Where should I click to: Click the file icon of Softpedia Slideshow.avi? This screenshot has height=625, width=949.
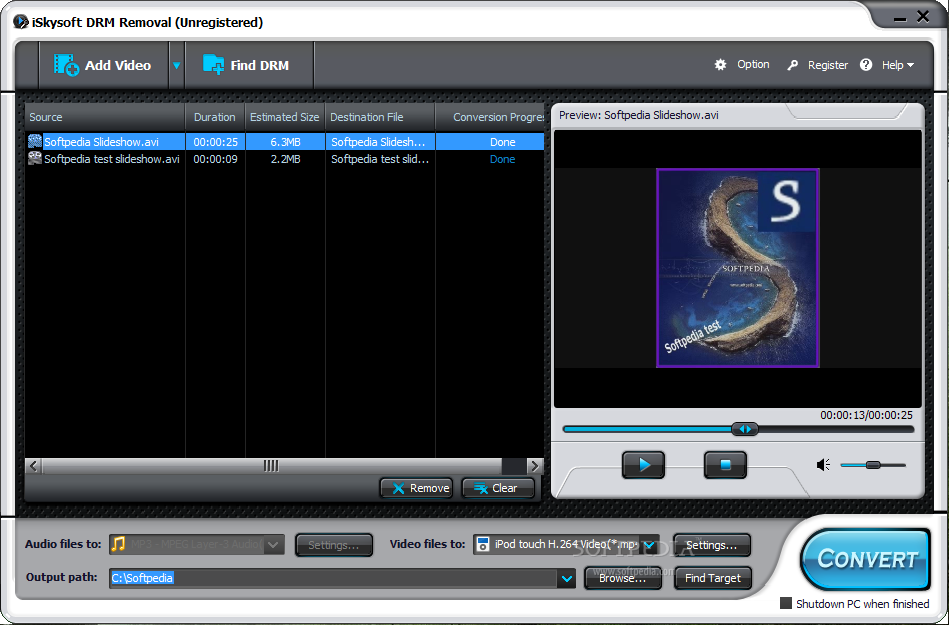pyautogui.click(x=35, y=142)
